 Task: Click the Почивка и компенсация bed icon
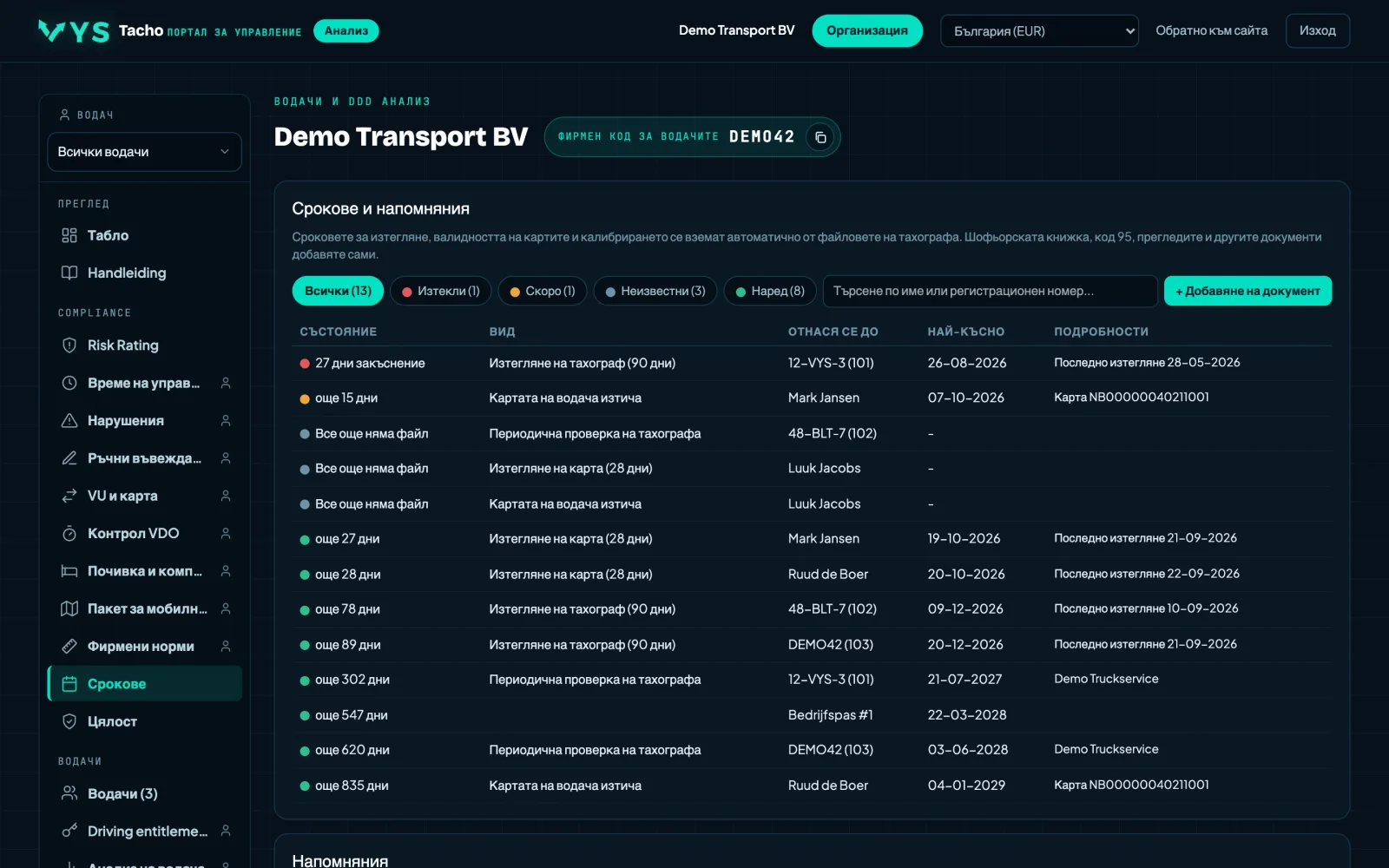pyautogui.click(x=69, y=571)
